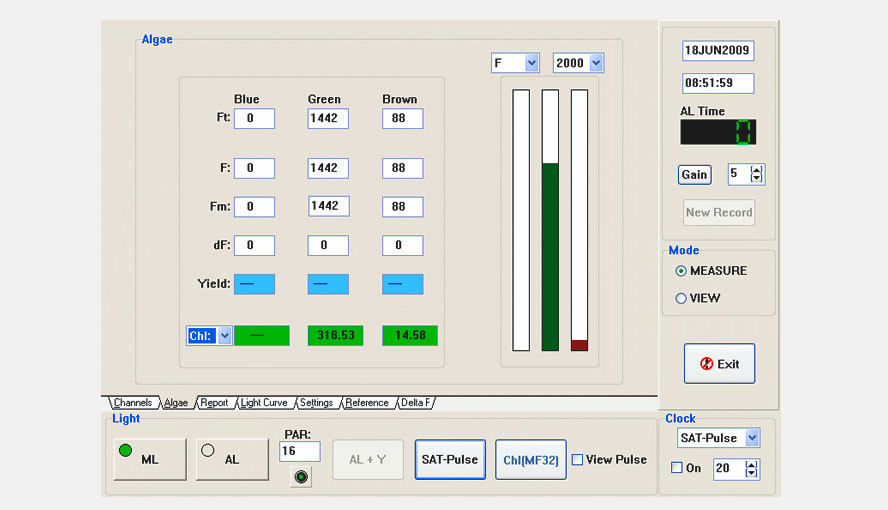Open the Light Curve tab
Screen dimensions: 888x510
(x=264, y=402)
